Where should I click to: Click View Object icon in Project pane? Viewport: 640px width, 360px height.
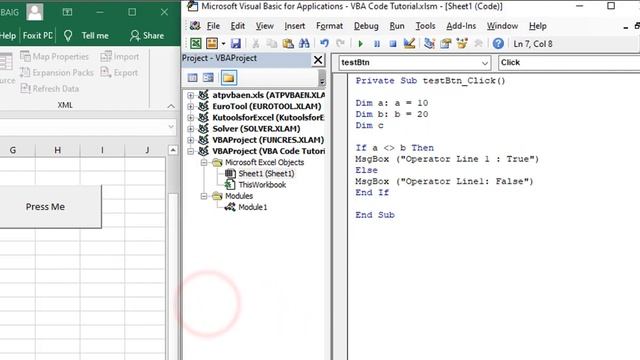click(x=208, y=78)
